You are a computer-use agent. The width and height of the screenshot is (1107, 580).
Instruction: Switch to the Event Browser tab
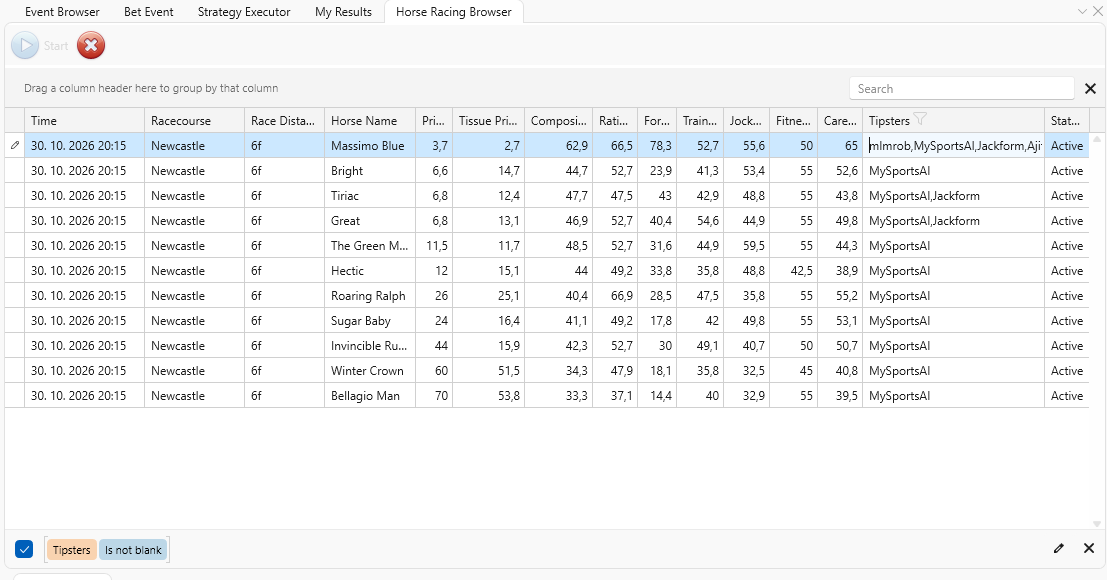[62, 12]
